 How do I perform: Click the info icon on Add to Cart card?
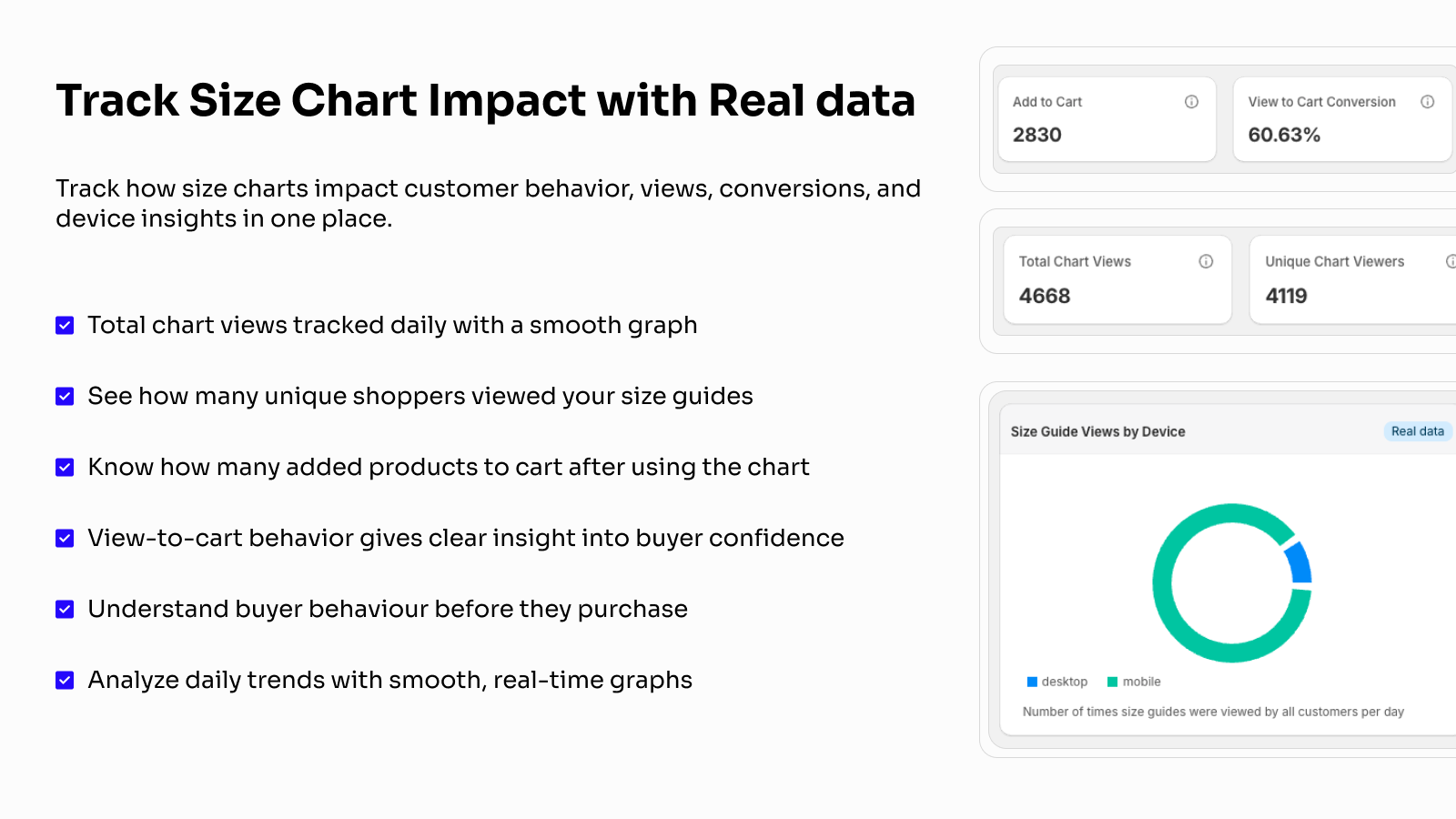click(1191, 102)
